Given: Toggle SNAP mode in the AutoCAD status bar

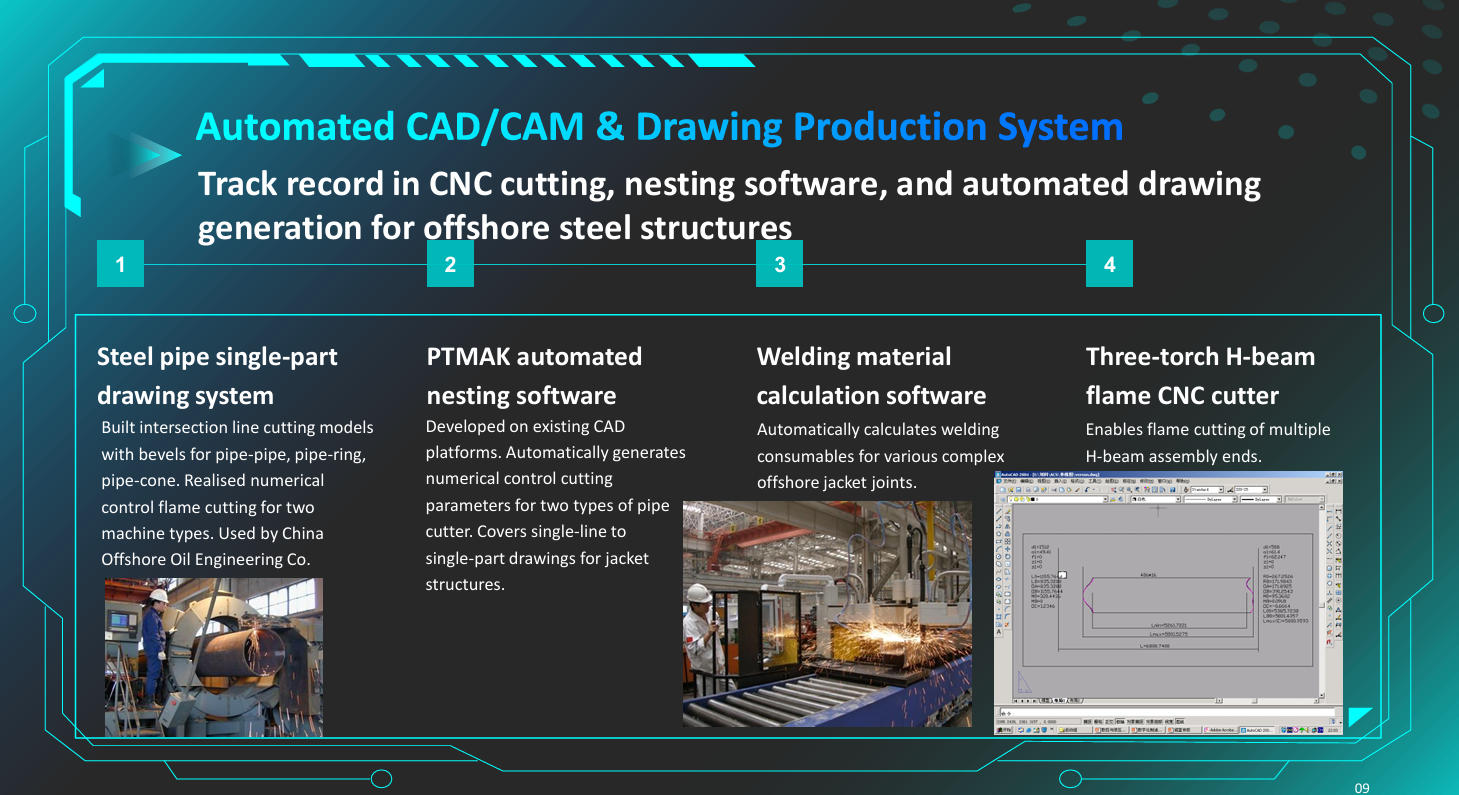Looking at the screenshot, I should tap(1087, 721).
